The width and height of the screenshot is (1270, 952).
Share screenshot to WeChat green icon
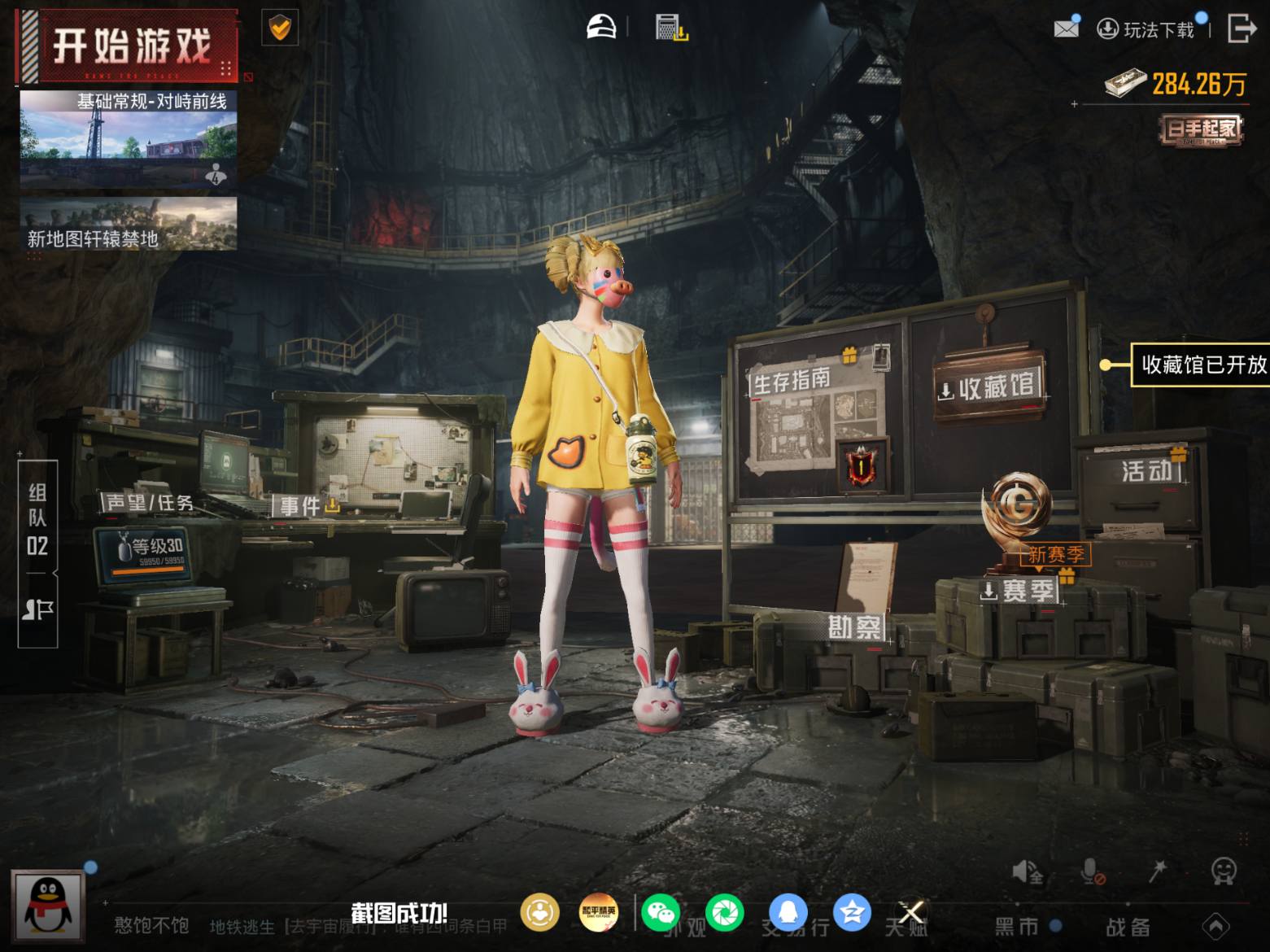click(661, 912)
